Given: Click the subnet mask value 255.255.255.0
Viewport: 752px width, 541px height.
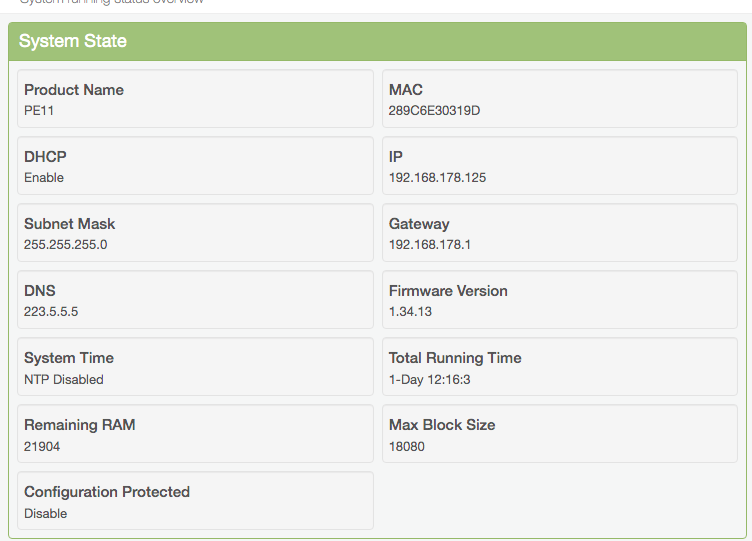Looking at the screenshot, I should [x=65, y=245].
